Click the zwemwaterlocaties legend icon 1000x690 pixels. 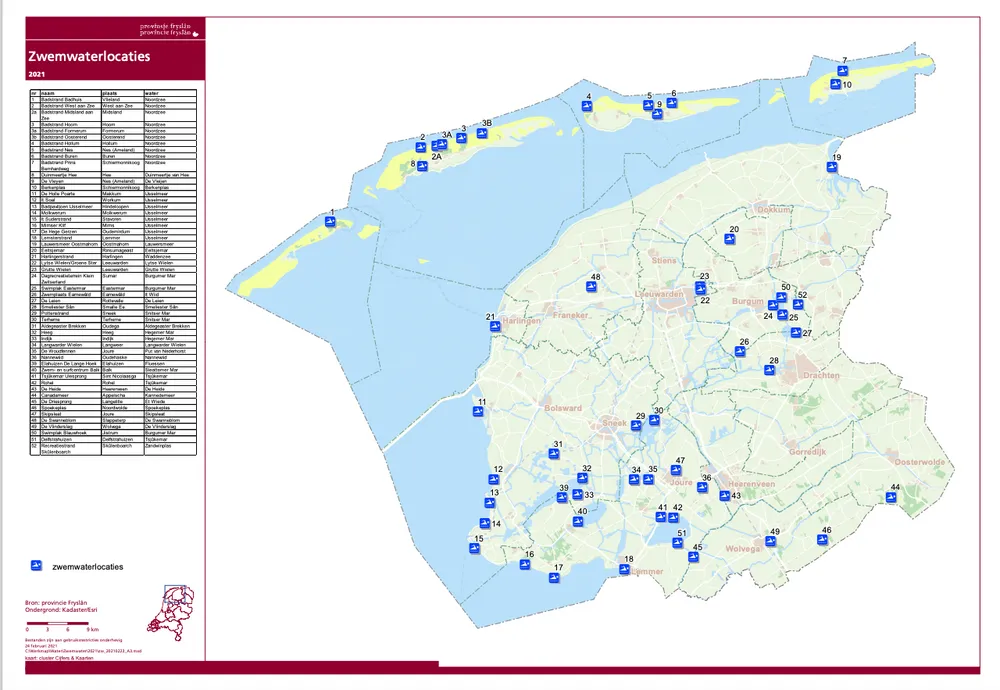tap(35, 566)
